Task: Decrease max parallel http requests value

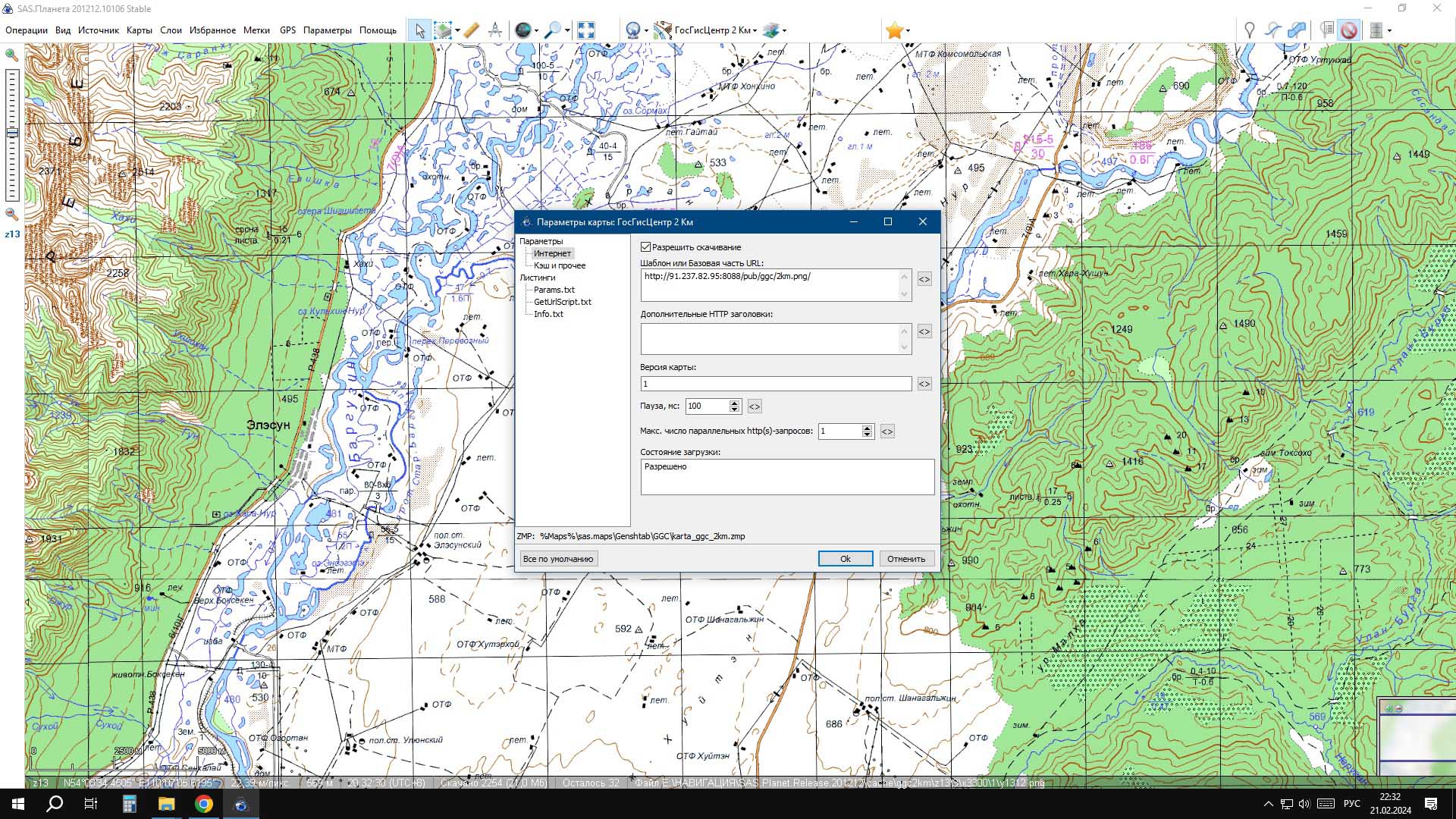Action: 867,435
